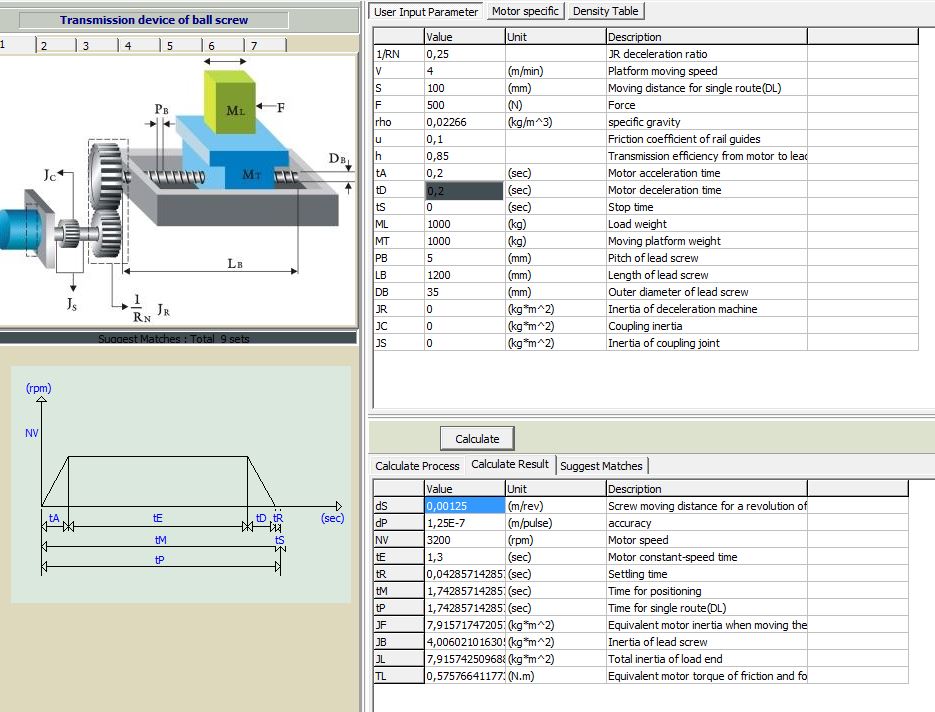Edit the LB length value 1200
The image size is (935, 712).
click(x=465, y=275)
